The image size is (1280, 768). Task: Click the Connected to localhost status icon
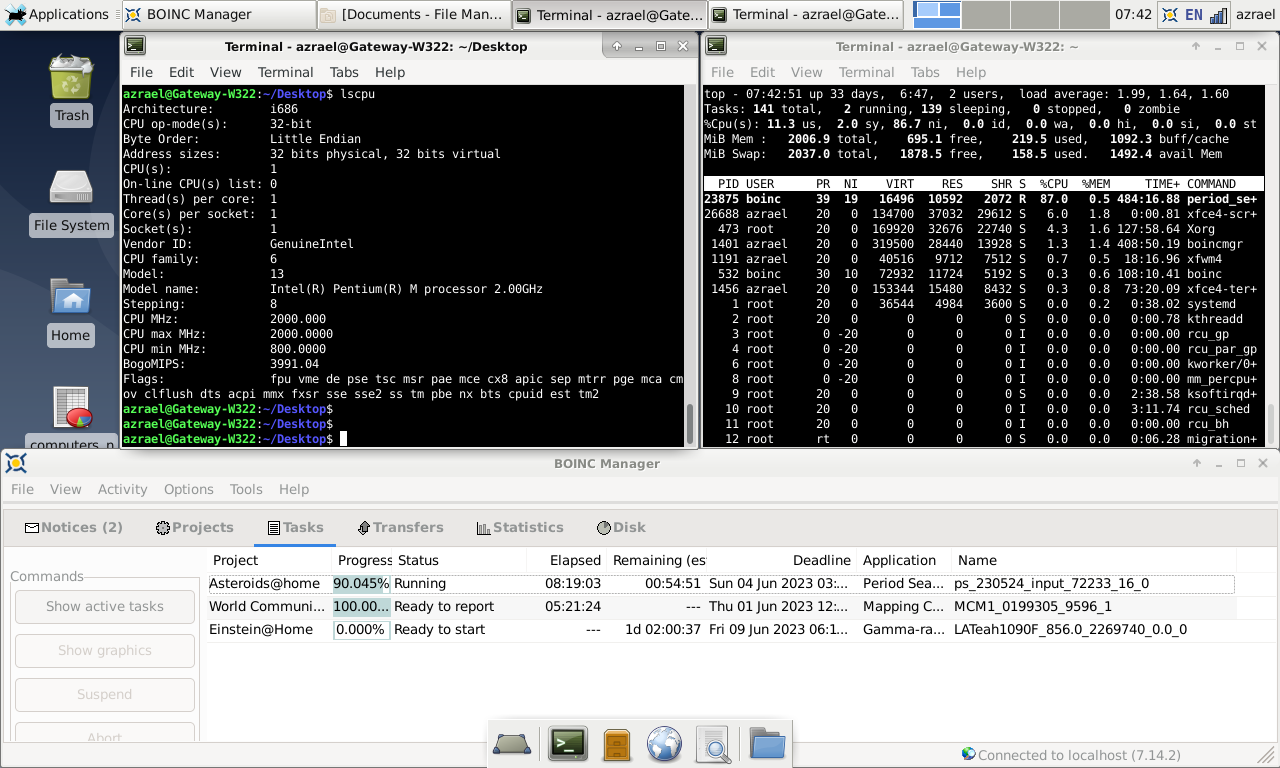tap(968, 754)
